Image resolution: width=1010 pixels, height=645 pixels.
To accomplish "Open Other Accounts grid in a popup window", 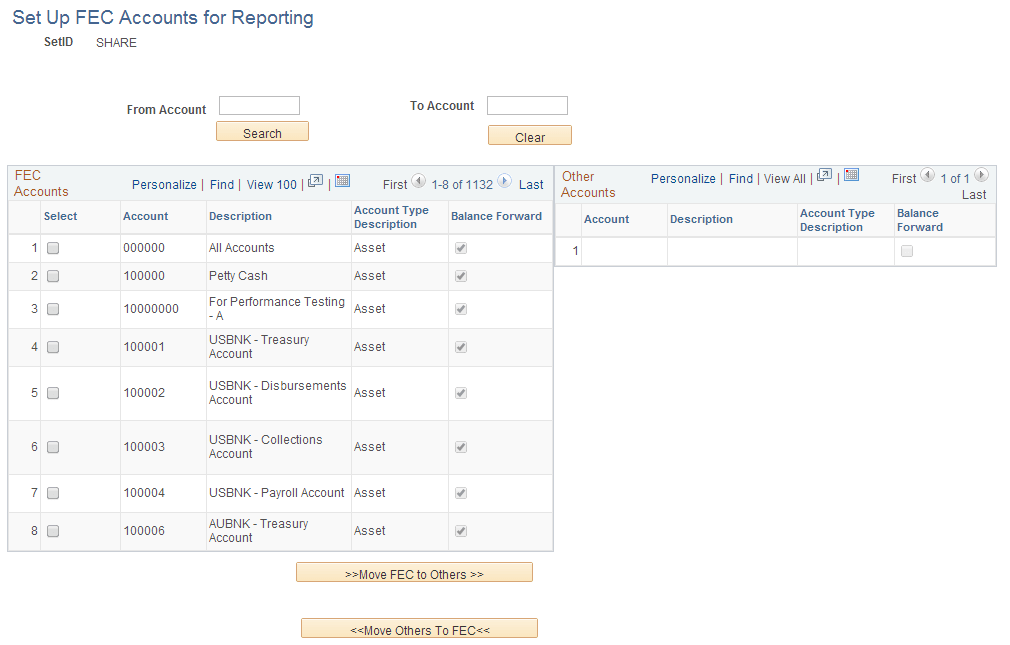I will pos(824,176).
